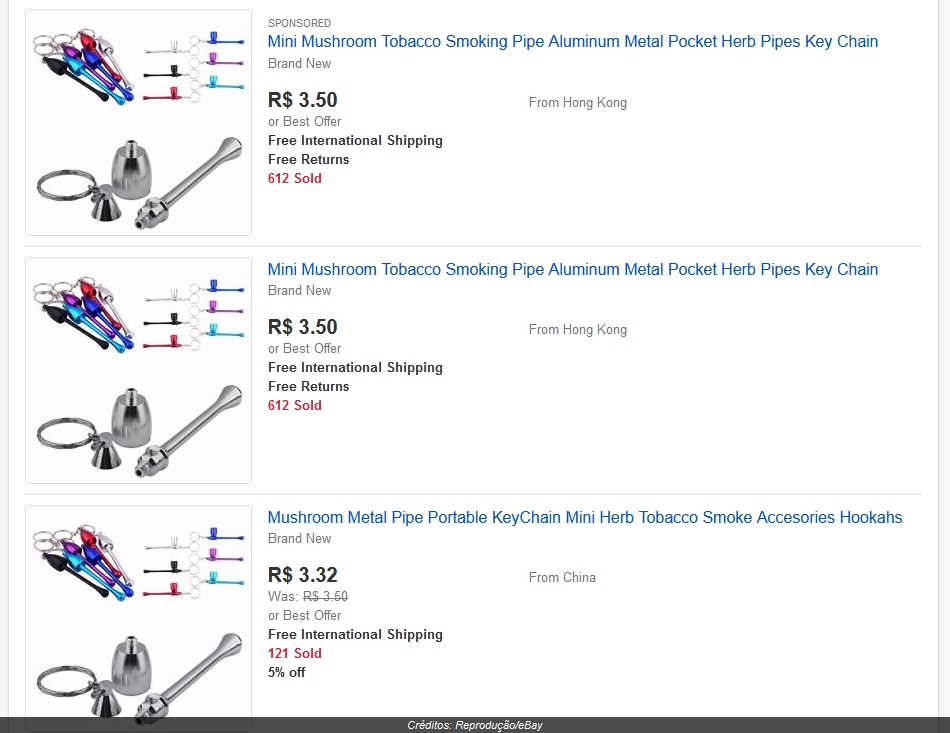
Task: Click From China location text
Action: [x=562, y=577]
